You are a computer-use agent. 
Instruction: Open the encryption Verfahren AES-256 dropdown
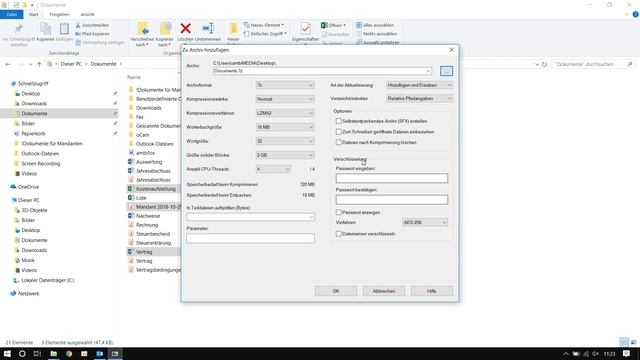425,222
